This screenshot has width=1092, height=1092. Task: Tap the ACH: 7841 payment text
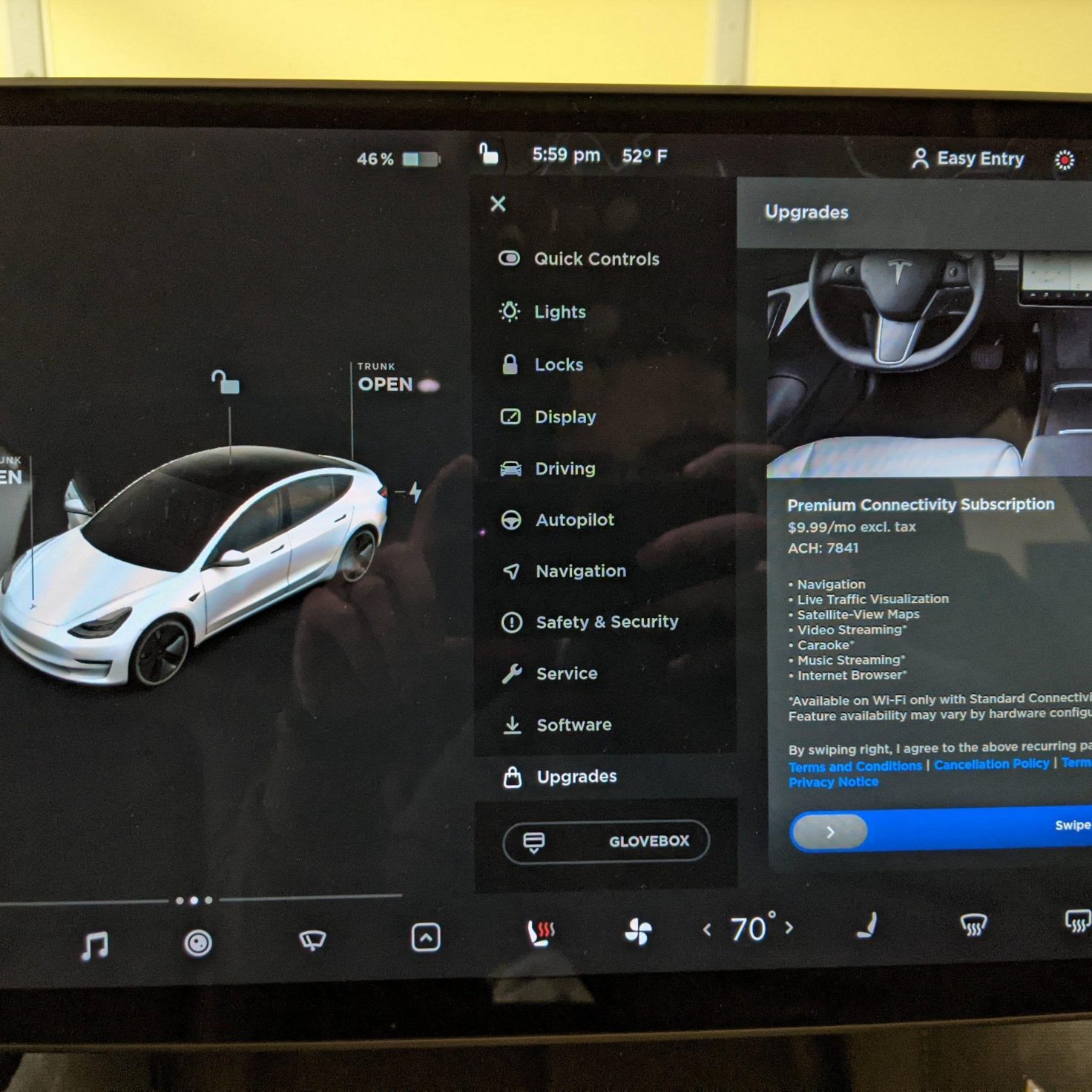point(823,548)
